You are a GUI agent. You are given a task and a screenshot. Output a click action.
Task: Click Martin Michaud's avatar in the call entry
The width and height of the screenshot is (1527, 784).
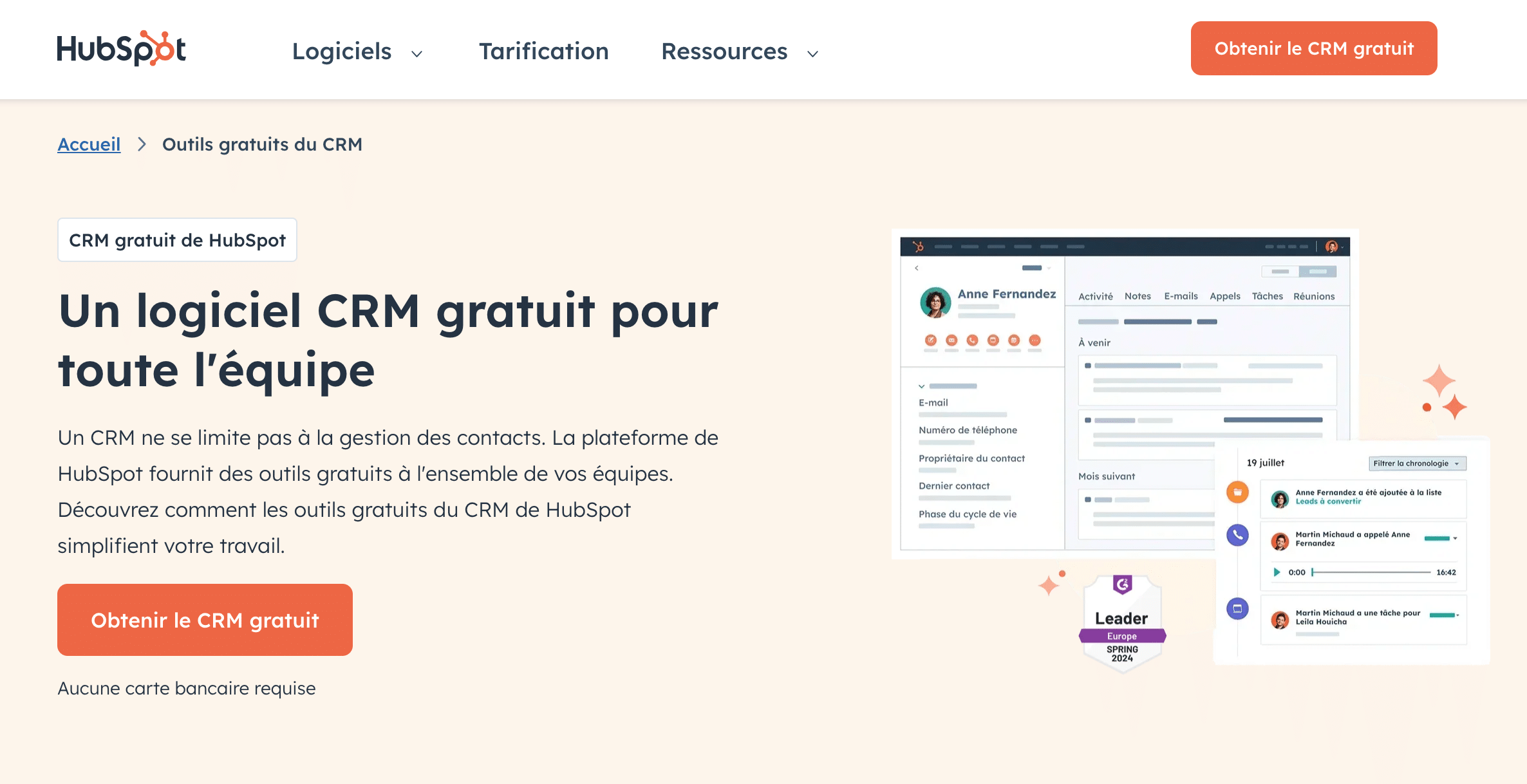(x=1280, y=541)
